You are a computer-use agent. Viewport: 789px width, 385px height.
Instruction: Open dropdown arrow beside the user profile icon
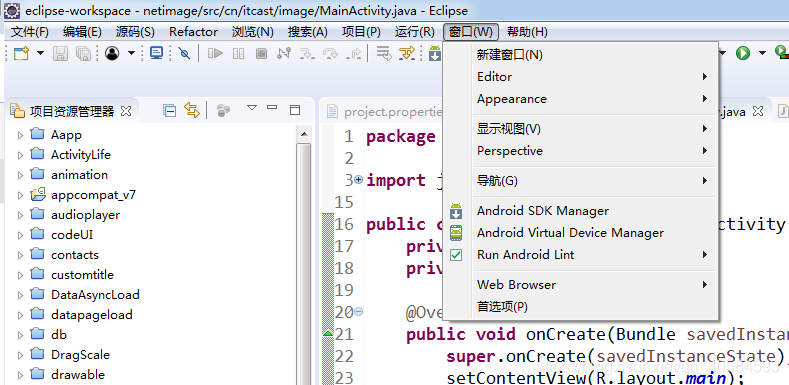coord(131,53)
